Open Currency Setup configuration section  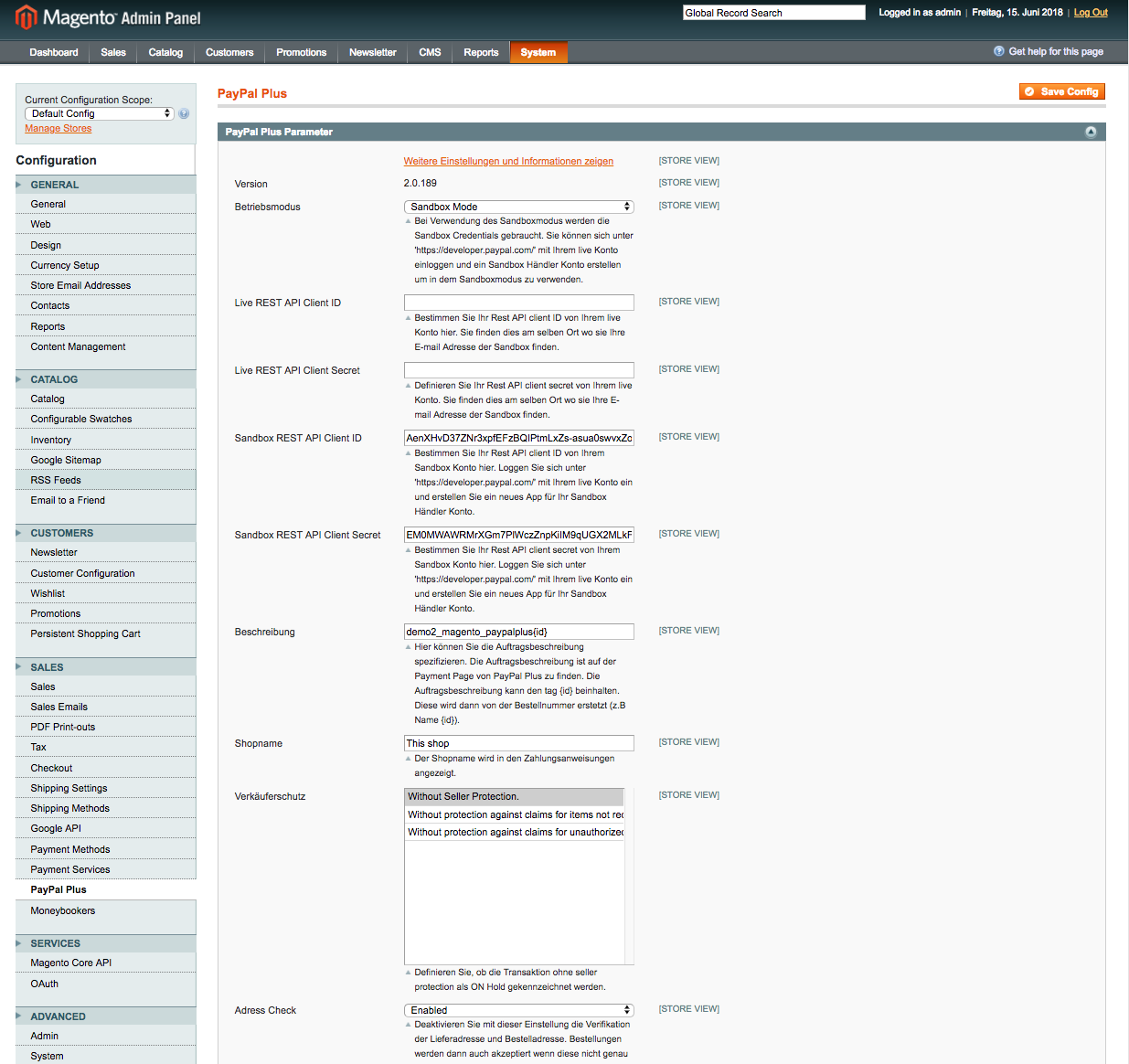click(x=106, y=265)
